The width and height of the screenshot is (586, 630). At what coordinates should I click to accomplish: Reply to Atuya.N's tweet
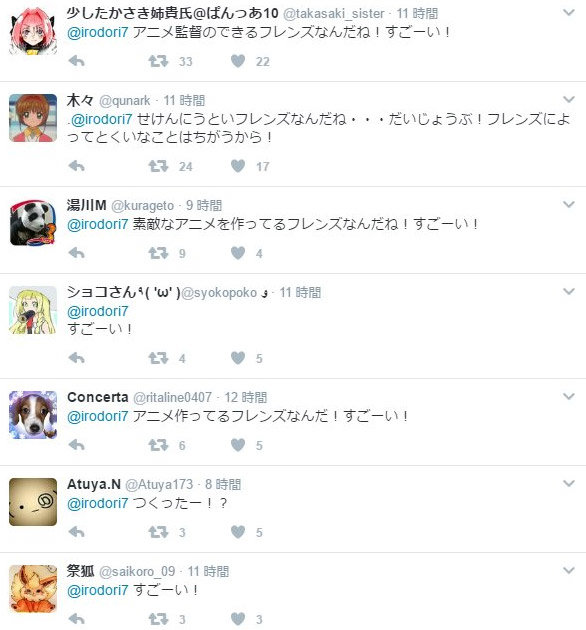pos(76,532)
